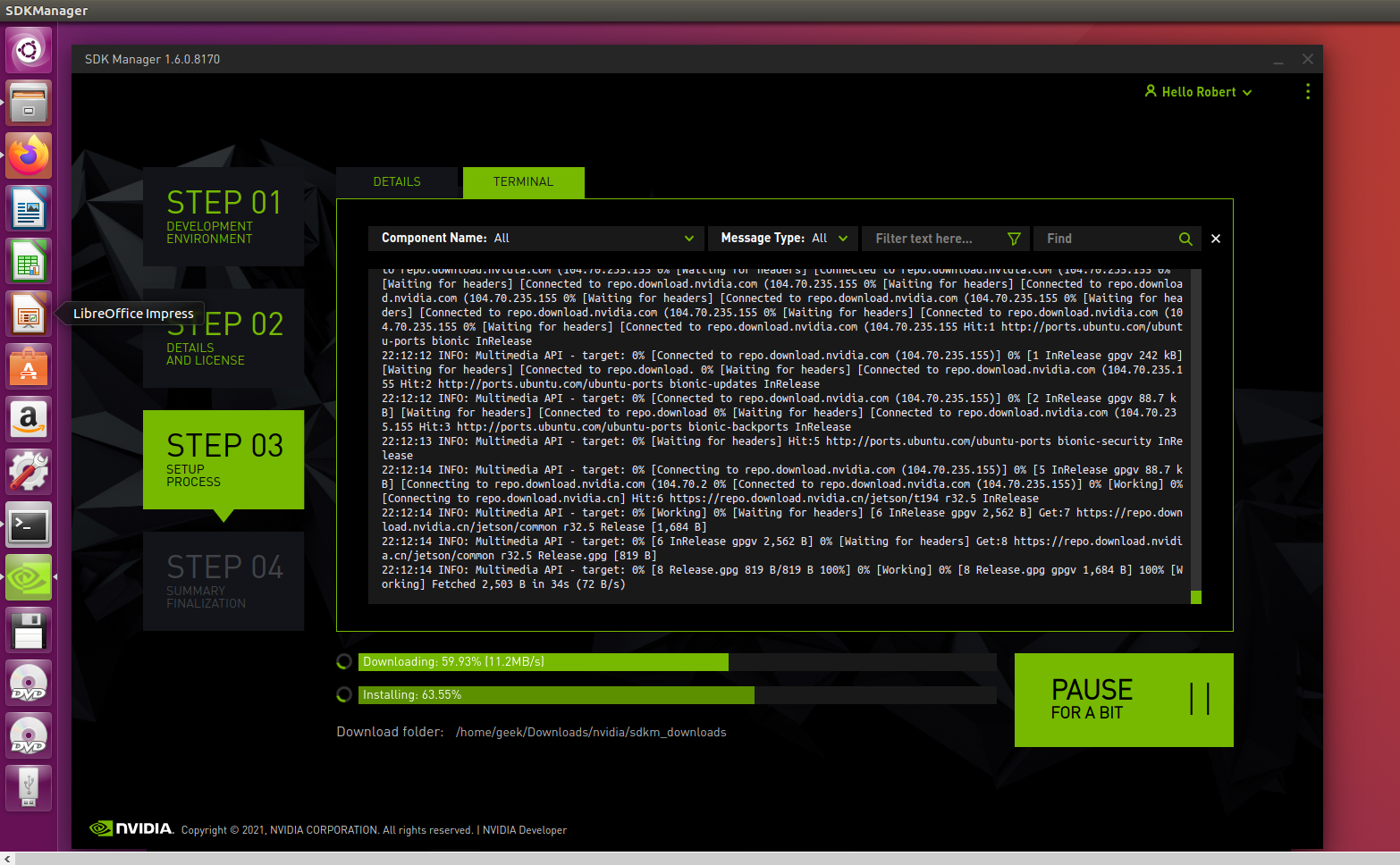The image size is (1400, 865).
Task: Click the Installing progress bar
Action: [x=678, y=695]
